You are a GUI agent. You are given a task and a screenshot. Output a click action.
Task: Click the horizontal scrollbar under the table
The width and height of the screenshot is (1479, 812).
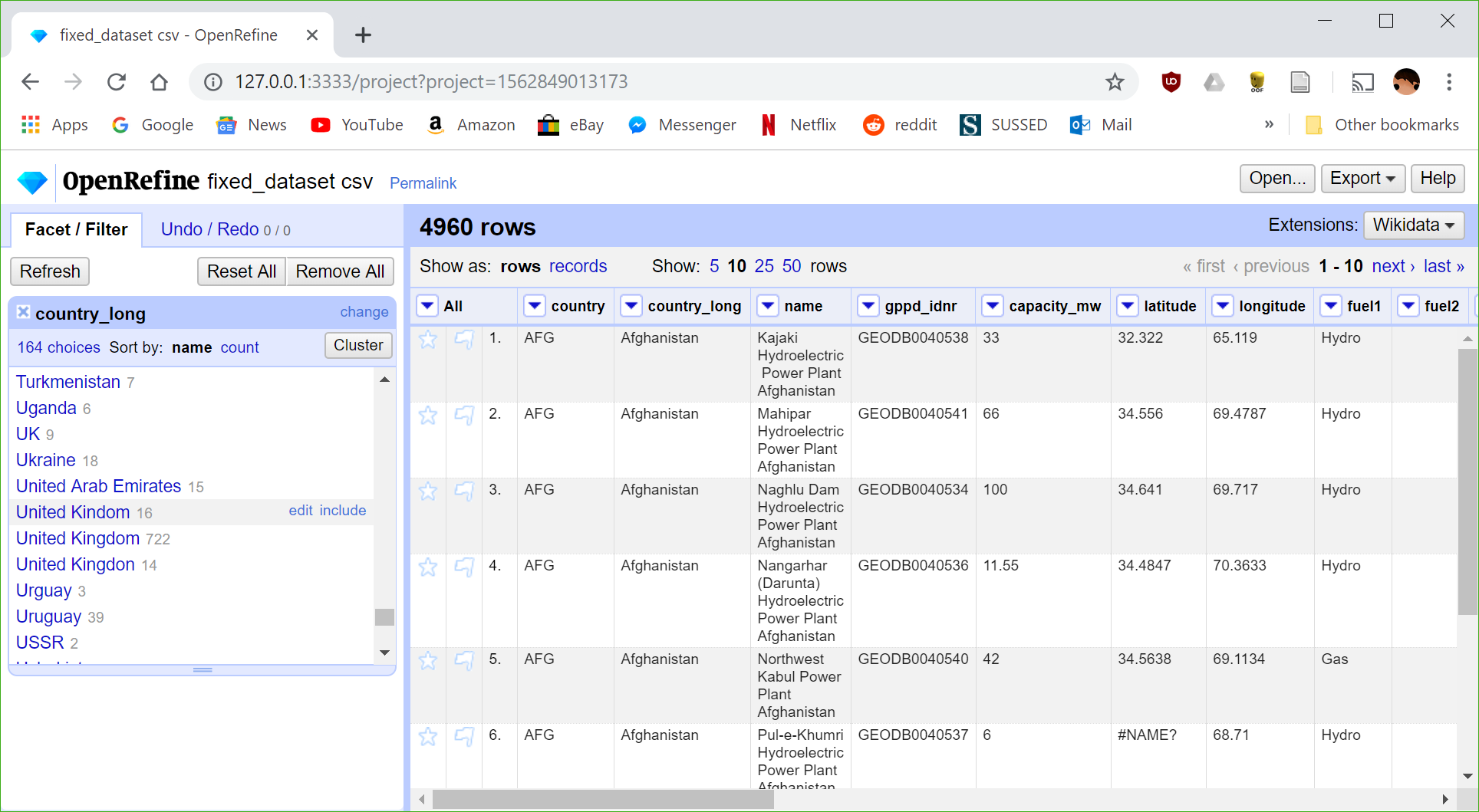tap(602, 800)
